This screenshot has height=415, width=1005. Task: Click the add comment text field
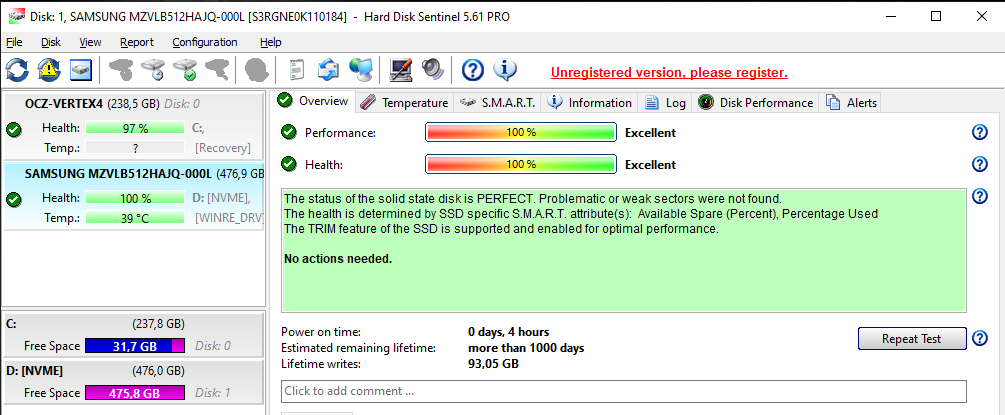pos(623,391)
